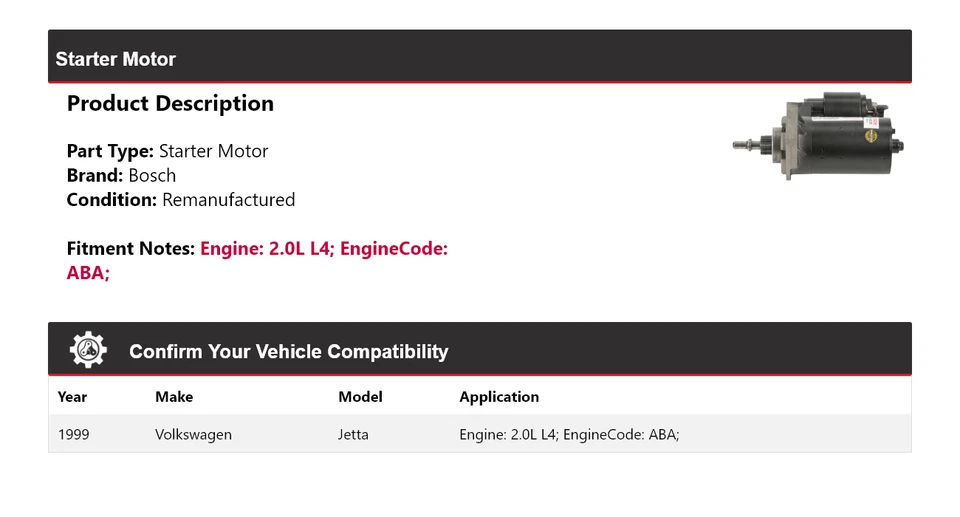Click the table row's engine application cell
The height and width of the screenshot is (517, 960).
pyautogui.click(x=569, y=435)
